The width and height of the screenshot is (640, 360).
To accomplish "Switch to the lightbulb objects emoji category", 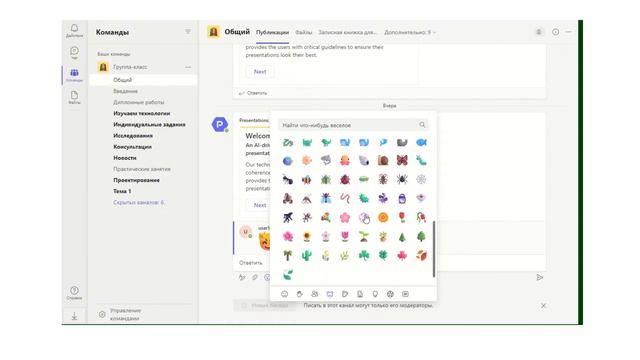I will pyautogui.click(x=375, y=294).
